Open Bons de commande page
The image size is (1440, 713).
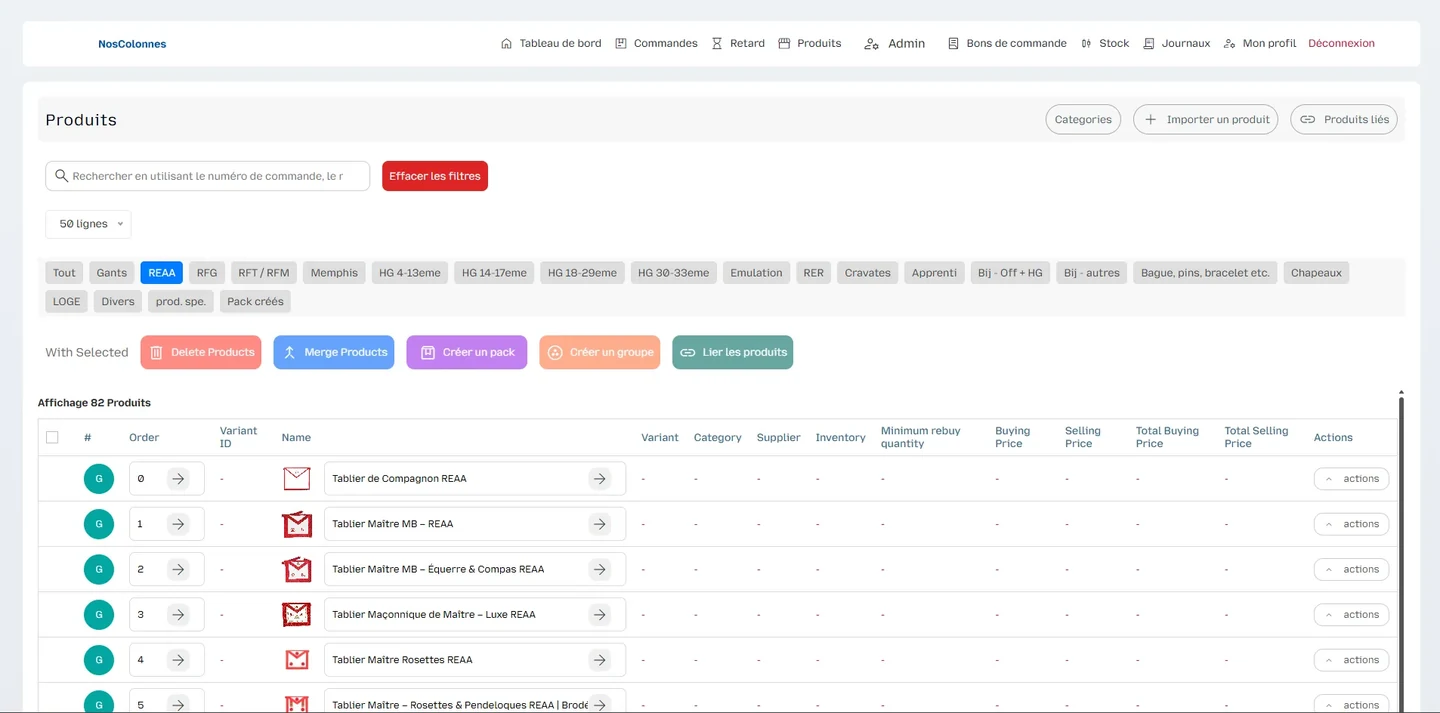point(1007,44)
